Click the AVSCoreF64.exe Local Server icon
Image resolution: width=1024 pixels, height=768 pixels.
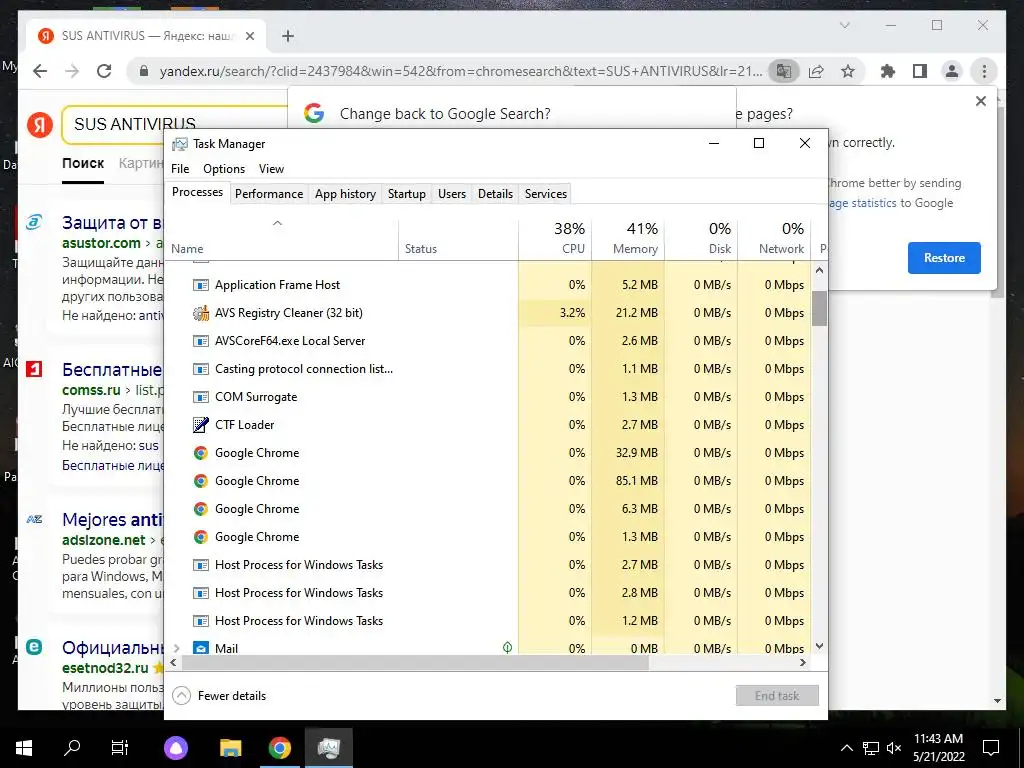(200, 341)
